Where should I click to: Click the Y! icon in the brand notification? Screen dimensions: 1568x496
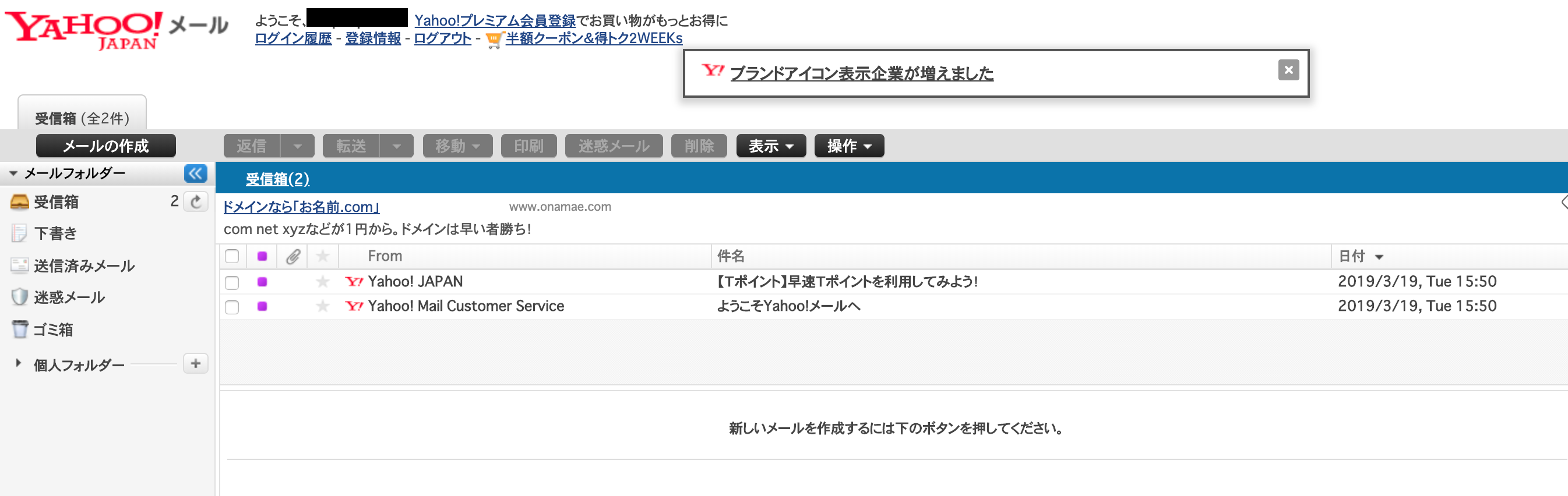point(712,70)
